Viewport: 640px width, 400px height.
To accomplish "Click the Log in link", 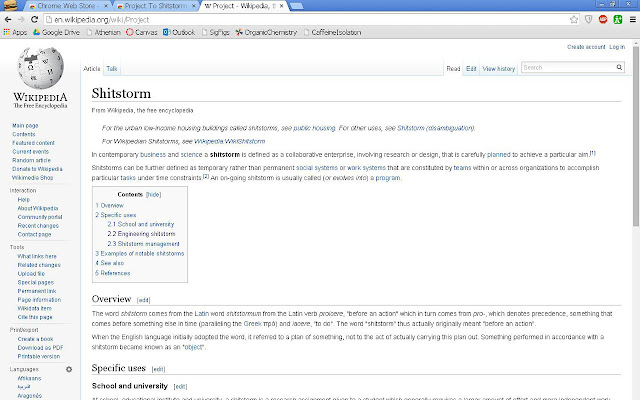I will click(x=617, y=47).
